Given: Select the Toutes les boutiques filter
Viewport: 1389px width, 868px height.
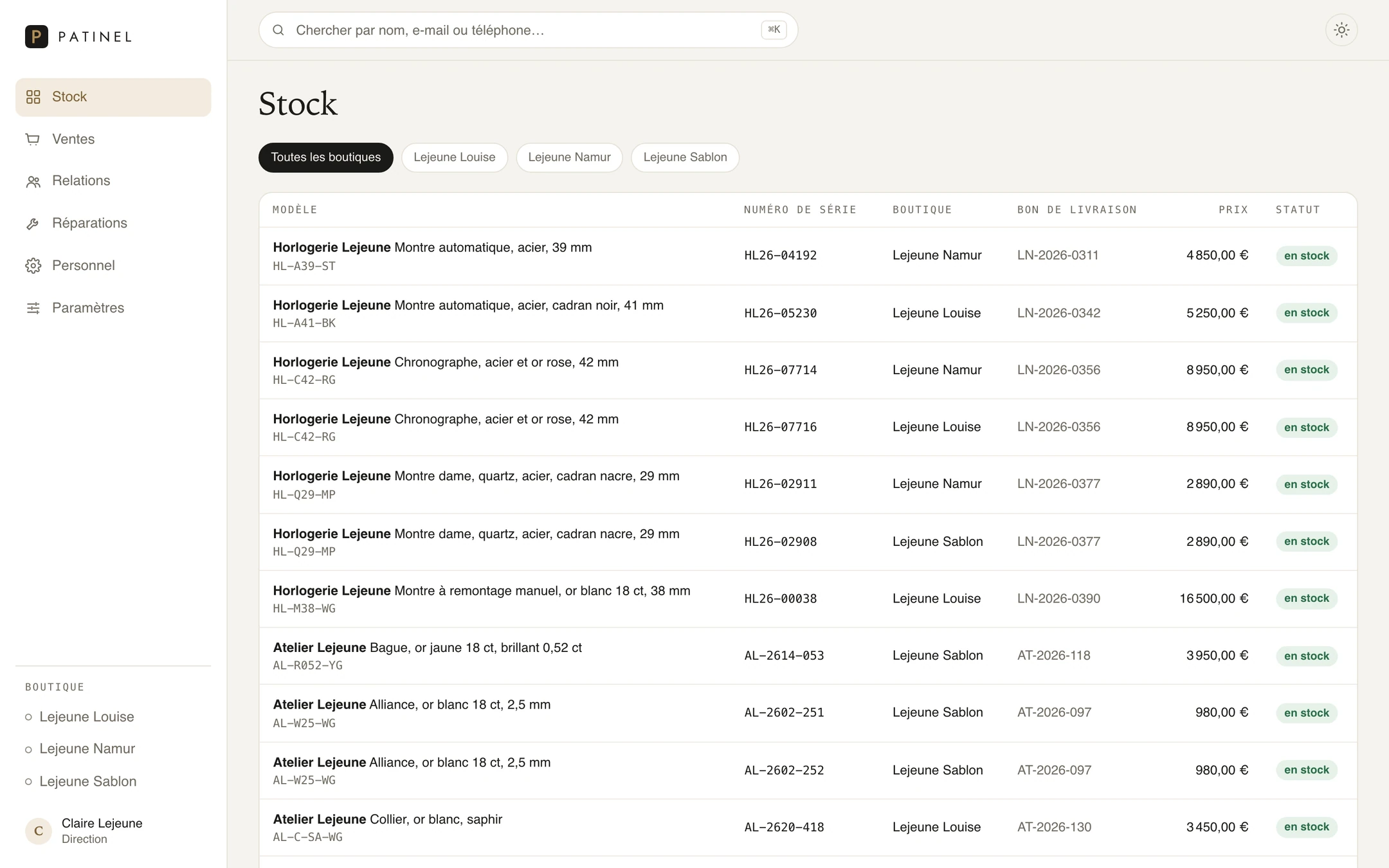Looking at the screenshot, I should tap(326, 158).
